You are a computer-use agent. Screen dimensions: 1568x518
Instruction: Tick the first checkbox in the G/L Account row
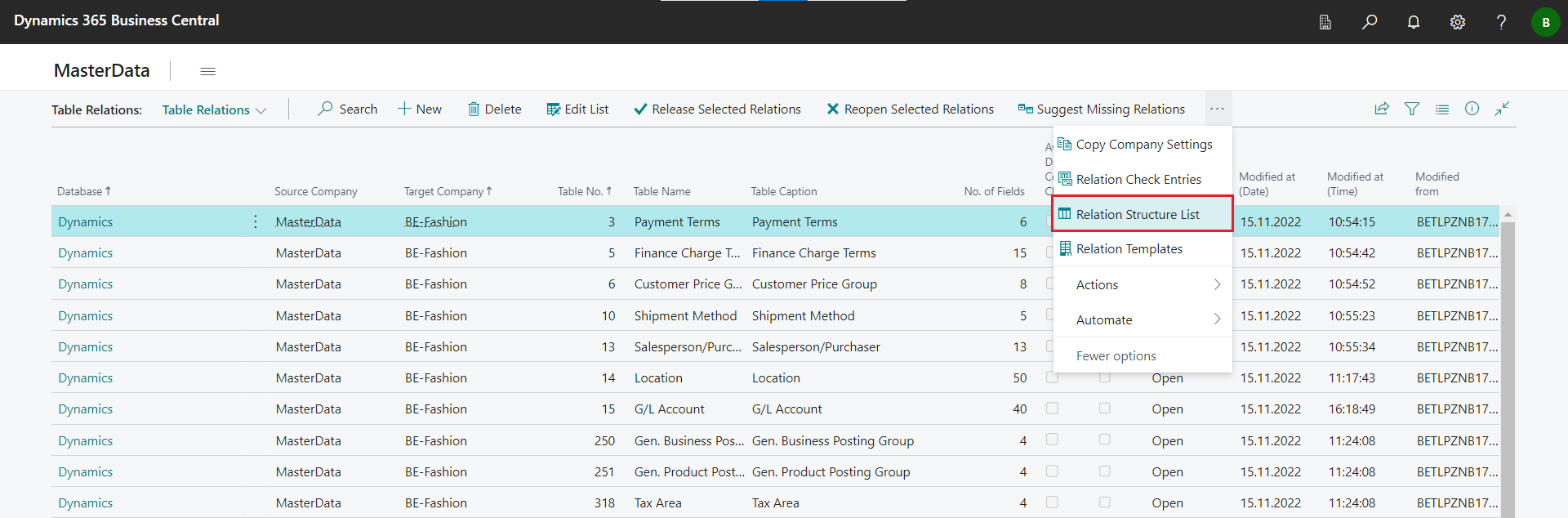point(1052,408)
